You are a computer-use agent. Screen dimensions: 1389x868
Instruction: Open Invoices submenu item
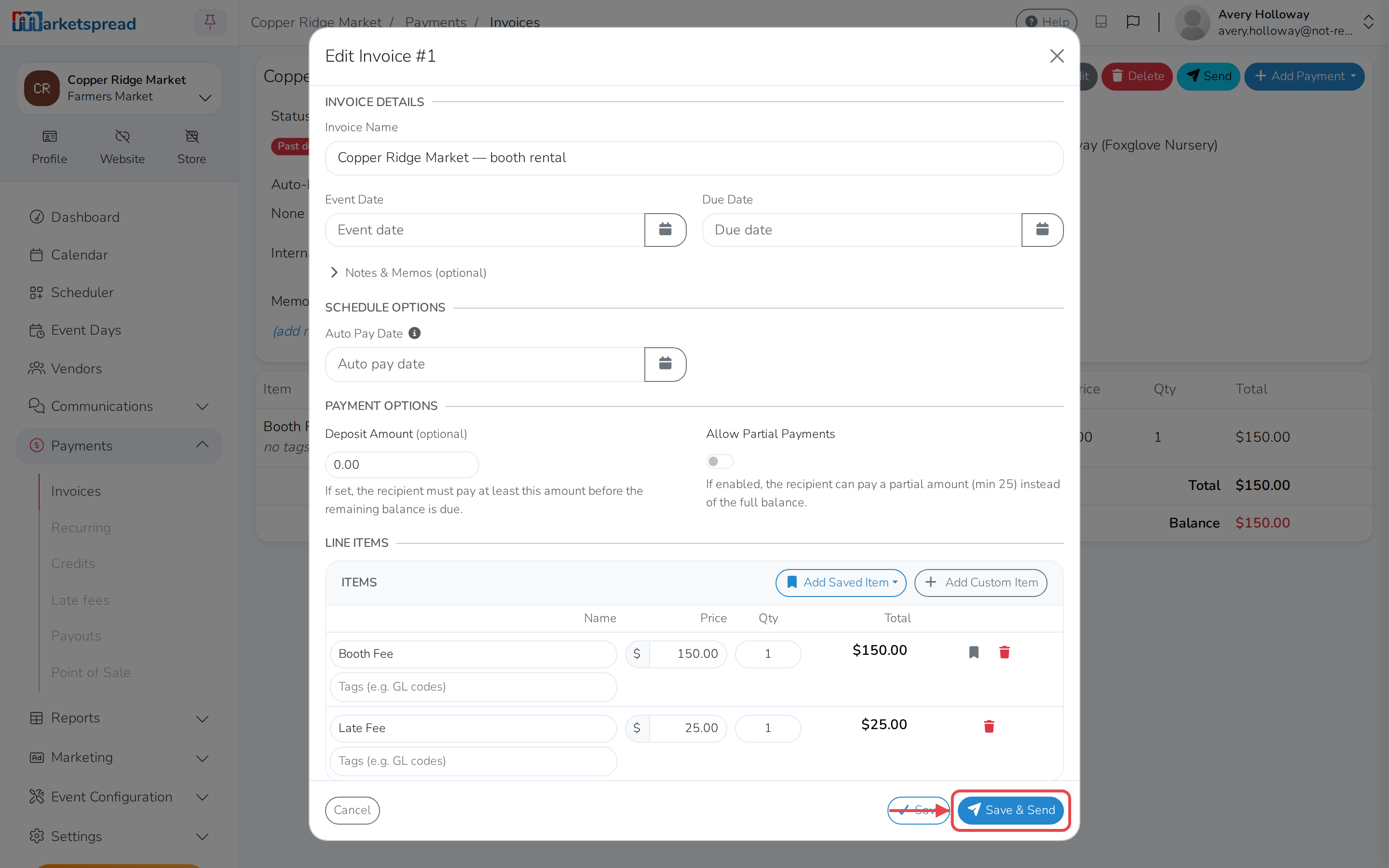click(x=76, y=491)
